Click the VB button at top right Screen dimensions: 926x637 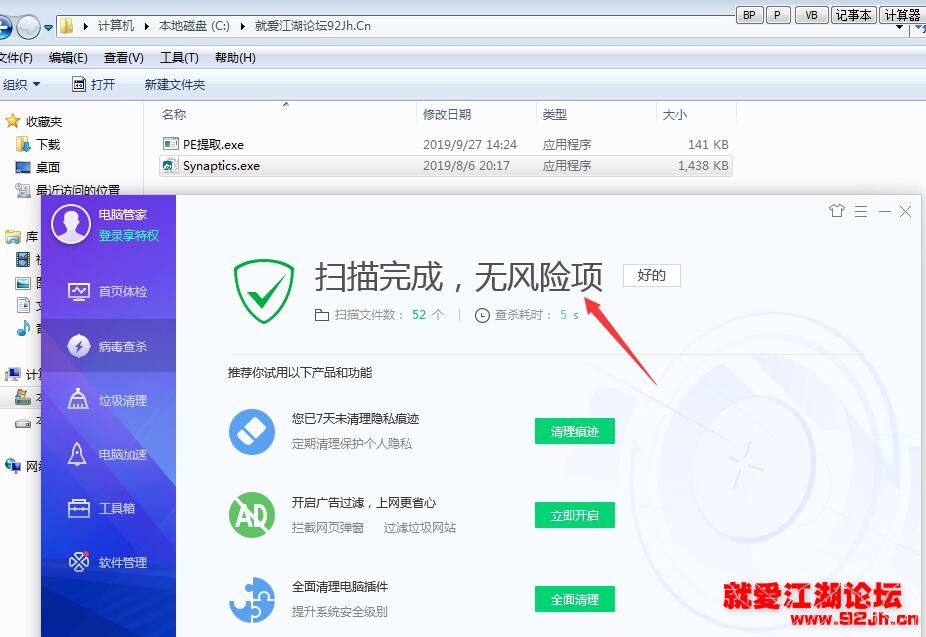(x=811, y=15)
